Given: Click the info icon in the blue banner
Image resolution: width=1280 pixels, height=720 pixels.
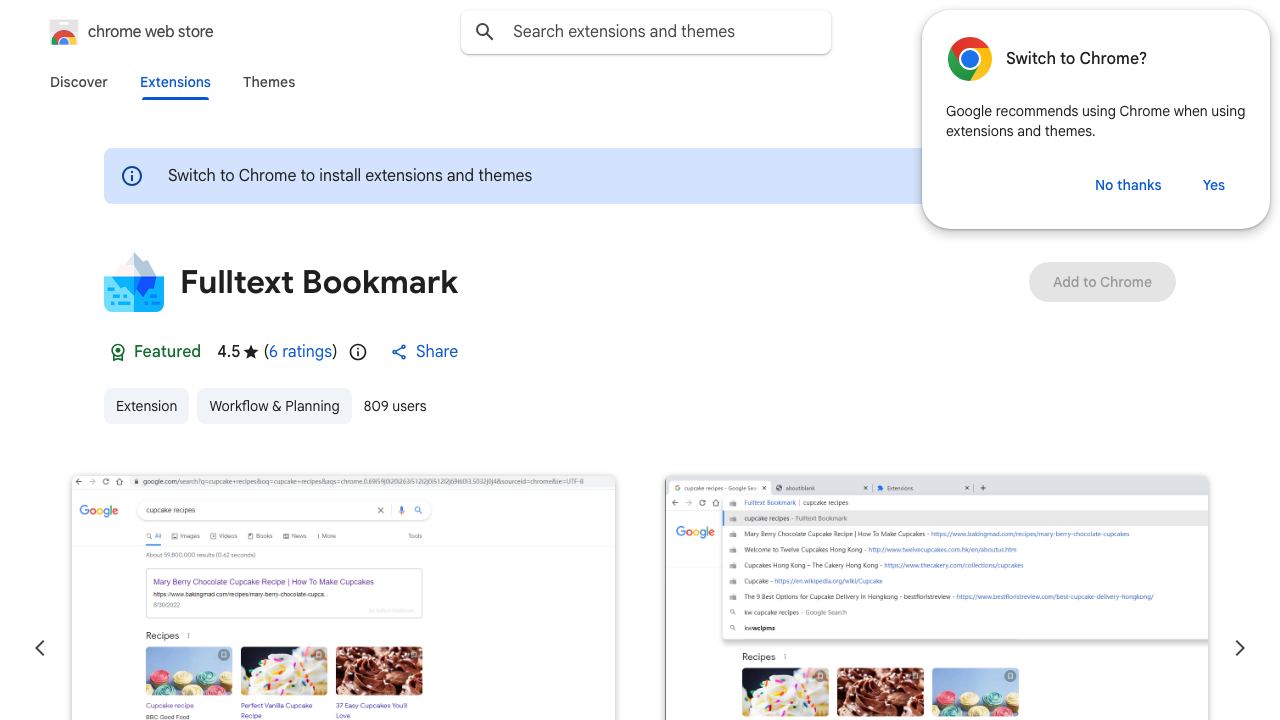Looking at the screenshot, I should [x=132, y=176].
